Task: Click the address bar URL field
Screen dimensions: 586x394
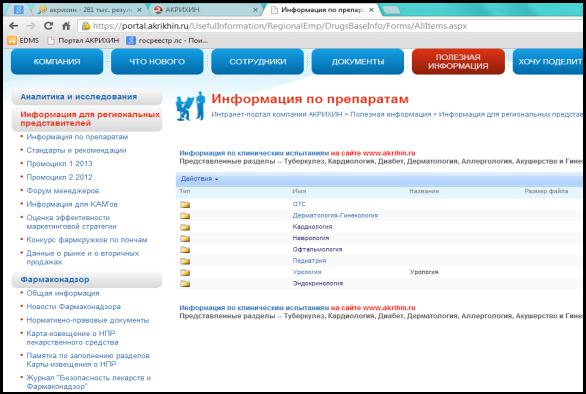Action: coord(330,26)
